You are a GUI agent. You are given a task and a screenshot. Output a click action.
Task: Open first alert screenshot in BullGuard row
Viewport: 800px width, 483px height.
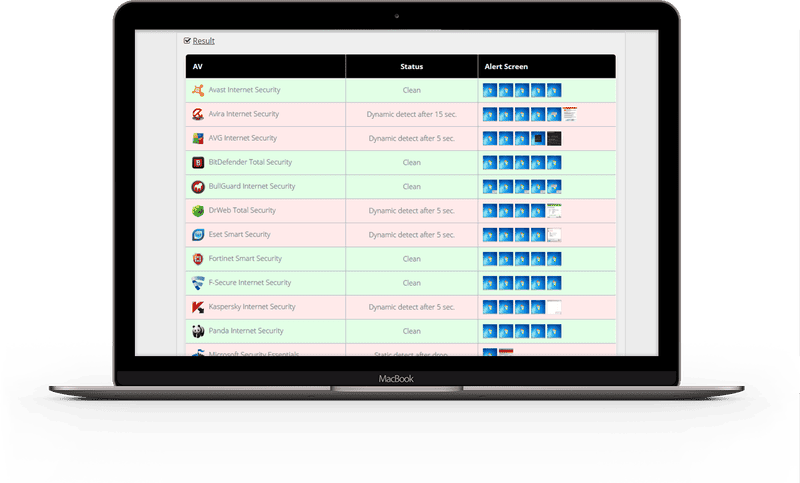(490, 187)
